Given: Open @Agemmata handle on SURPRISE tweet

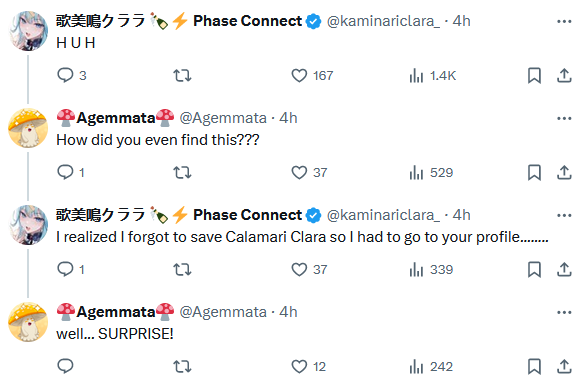Looking at the screenshot, I should coord(223,312).
